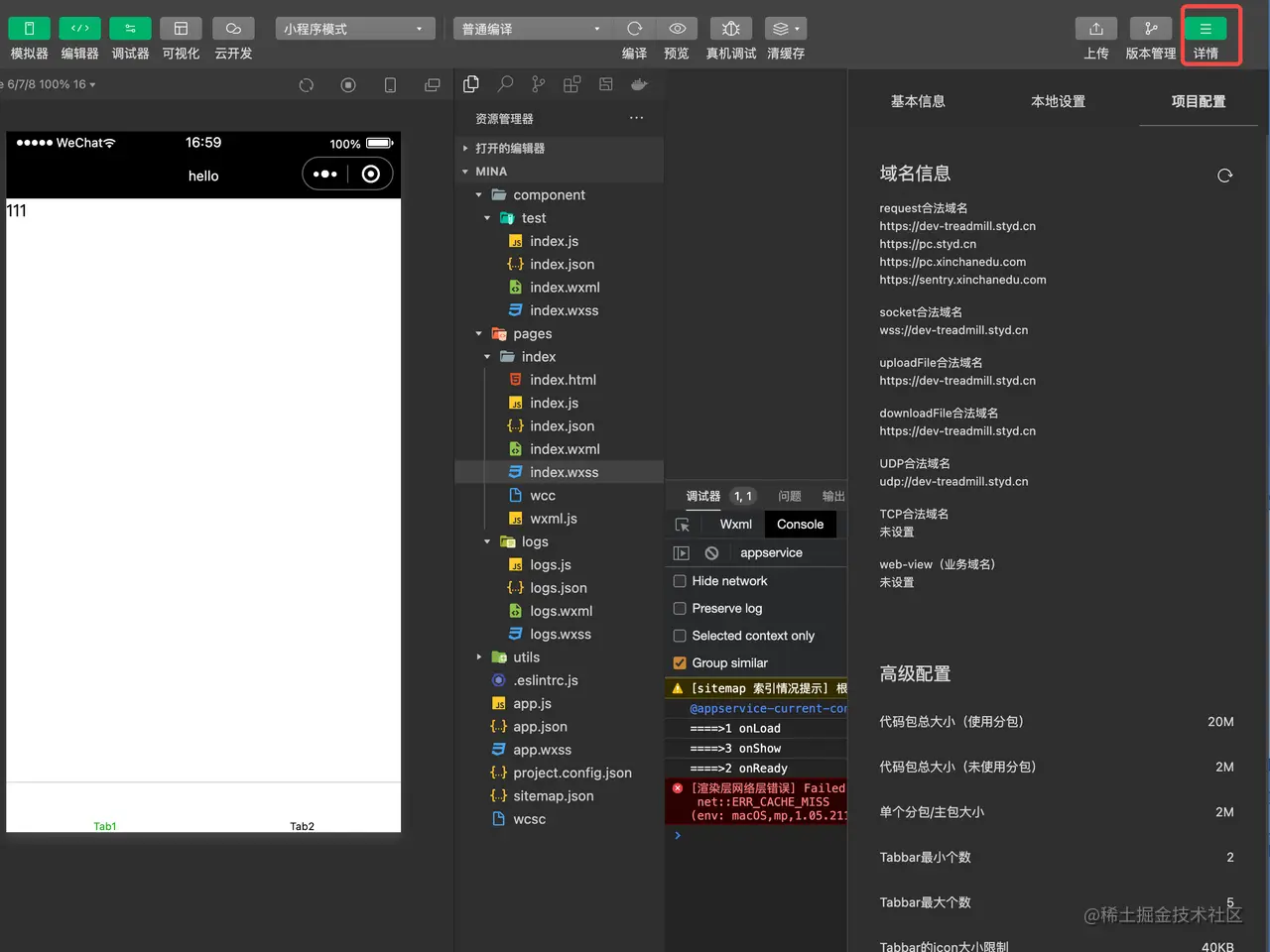Uncheck the Group similar checkbox
The width and height of the screenshot is (1270, 952).
tap(680, 663)
